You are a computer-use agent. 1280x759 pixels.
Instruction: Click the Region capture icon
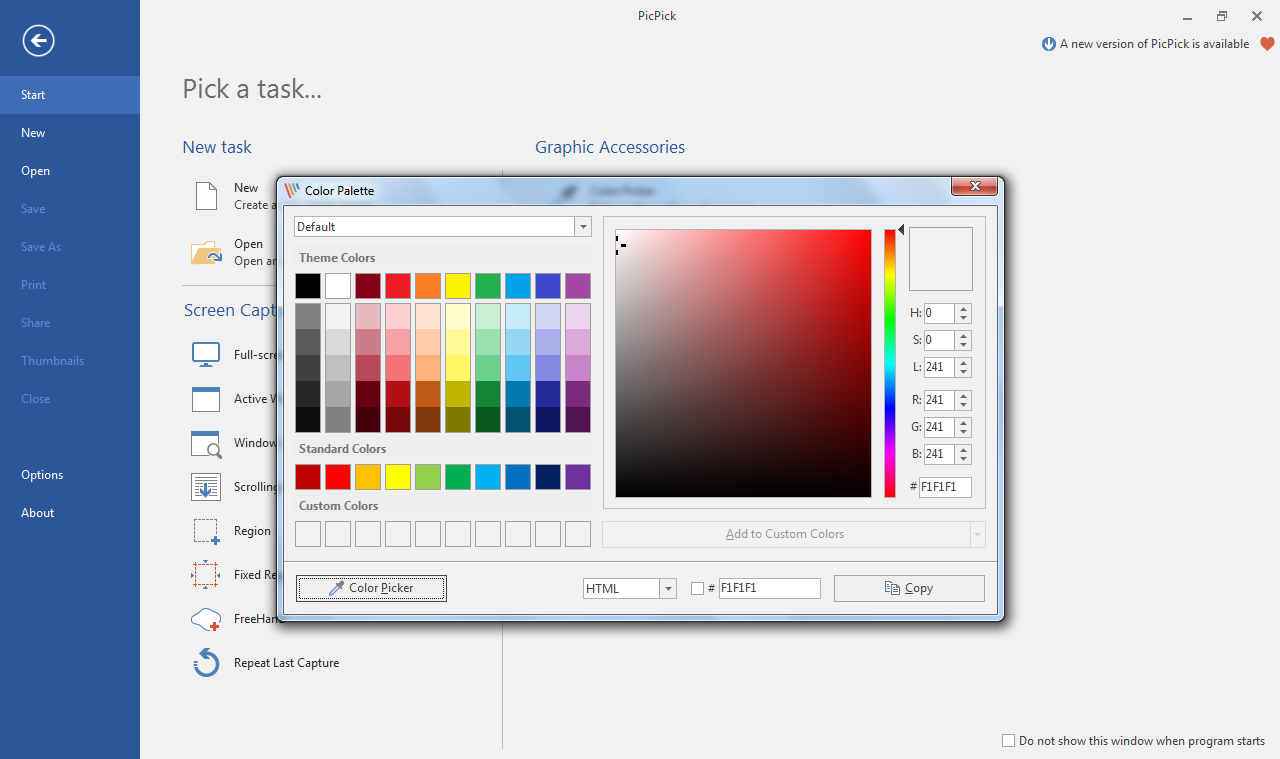point(206,531)
